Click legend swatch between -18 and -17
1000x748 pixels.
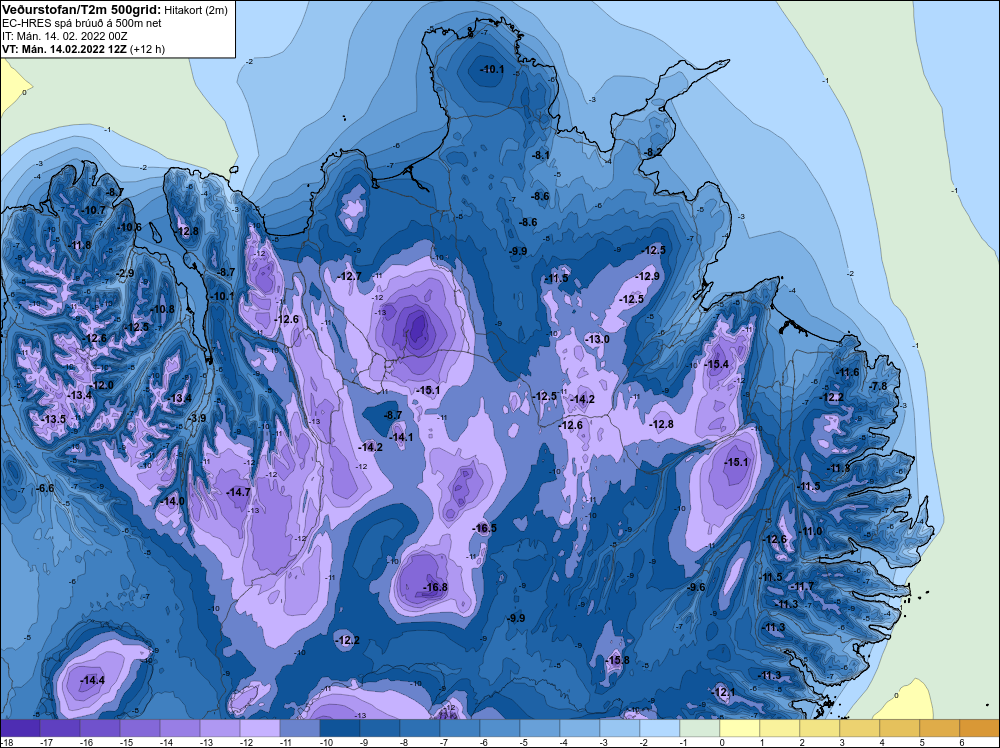20,728
